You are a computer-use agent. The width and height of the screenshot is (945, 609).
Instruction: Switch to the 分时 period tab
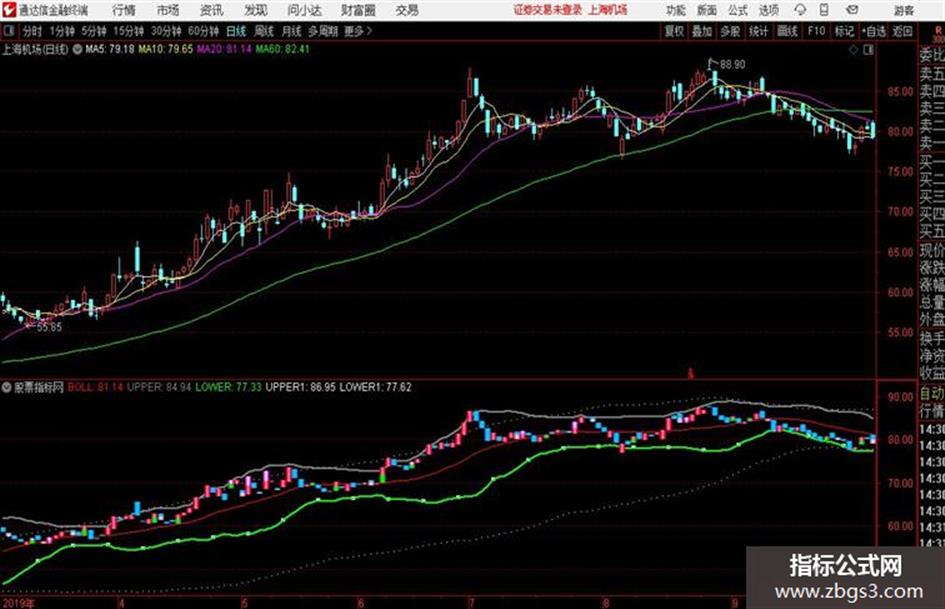click(x=32, y=31)
